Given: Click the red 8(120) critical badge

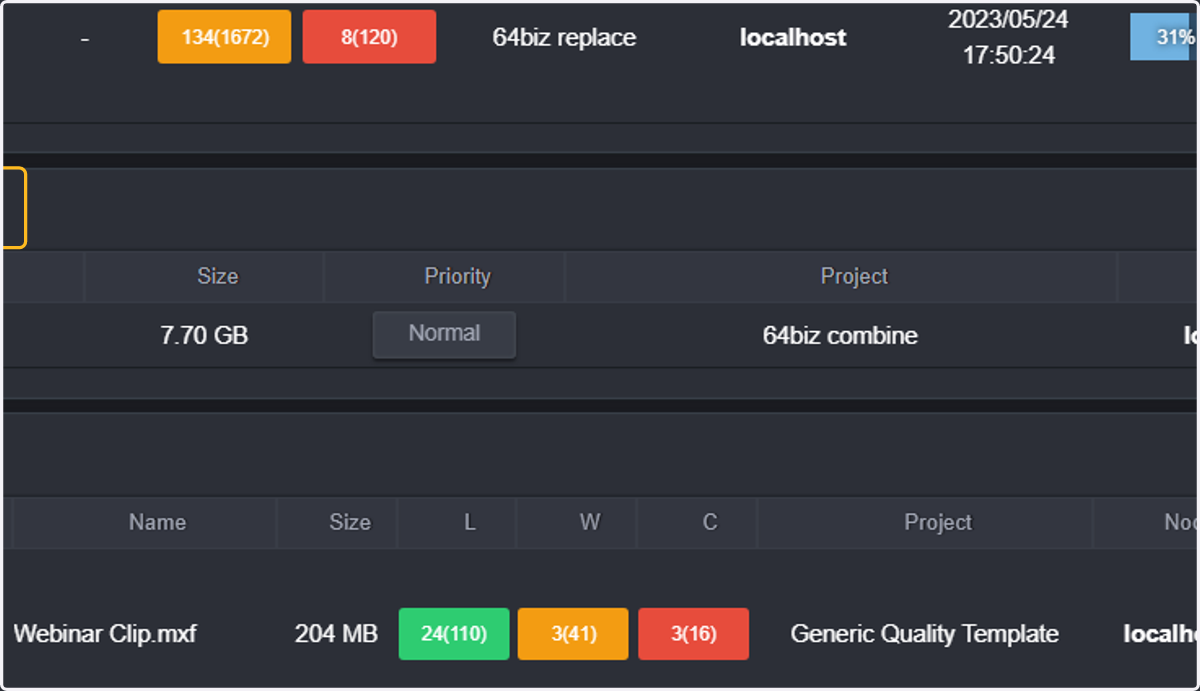Looking at the screenshot, I should click(369, 37).
